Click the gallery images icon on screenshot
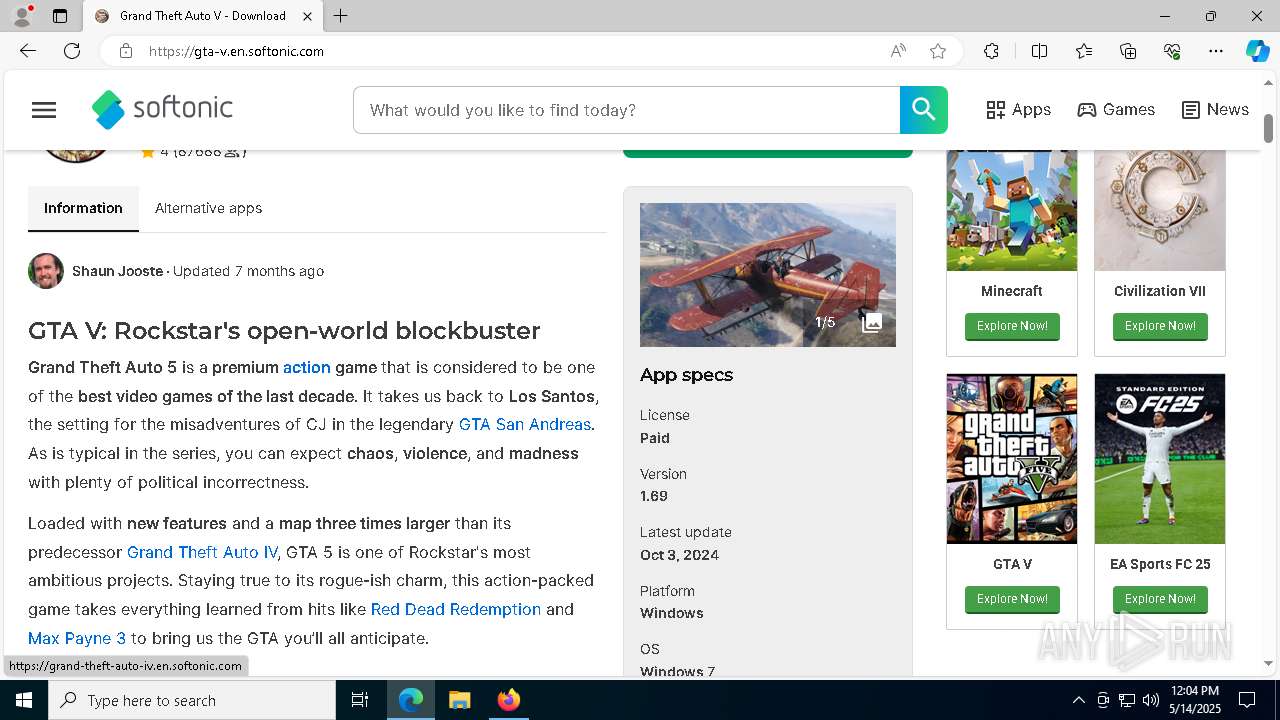This screenshot has height=720, width=1280. (872, 322)
